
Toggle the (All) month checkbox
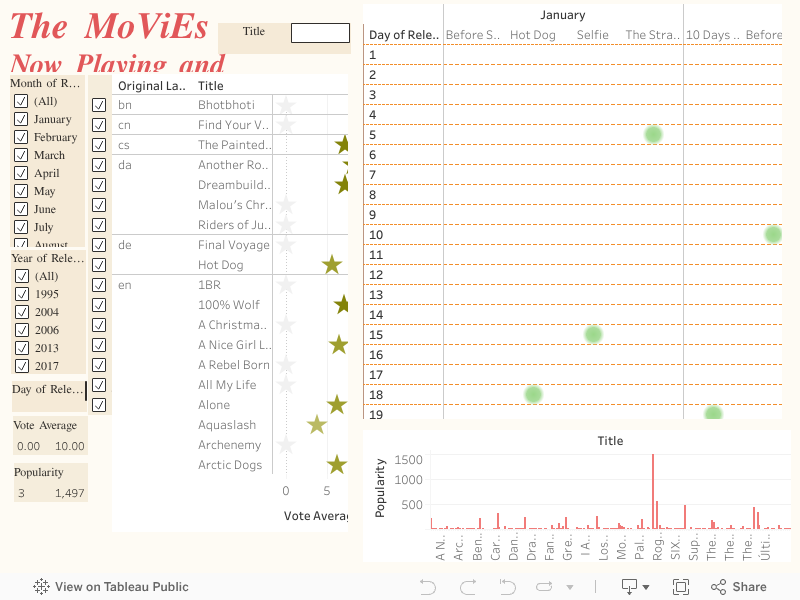coord(21,101)
